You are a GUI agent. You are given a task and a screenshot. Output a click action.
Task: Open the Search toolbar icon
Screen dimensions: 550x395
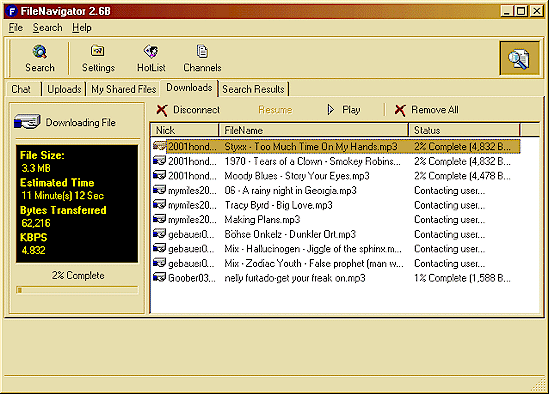pos(40,52)
